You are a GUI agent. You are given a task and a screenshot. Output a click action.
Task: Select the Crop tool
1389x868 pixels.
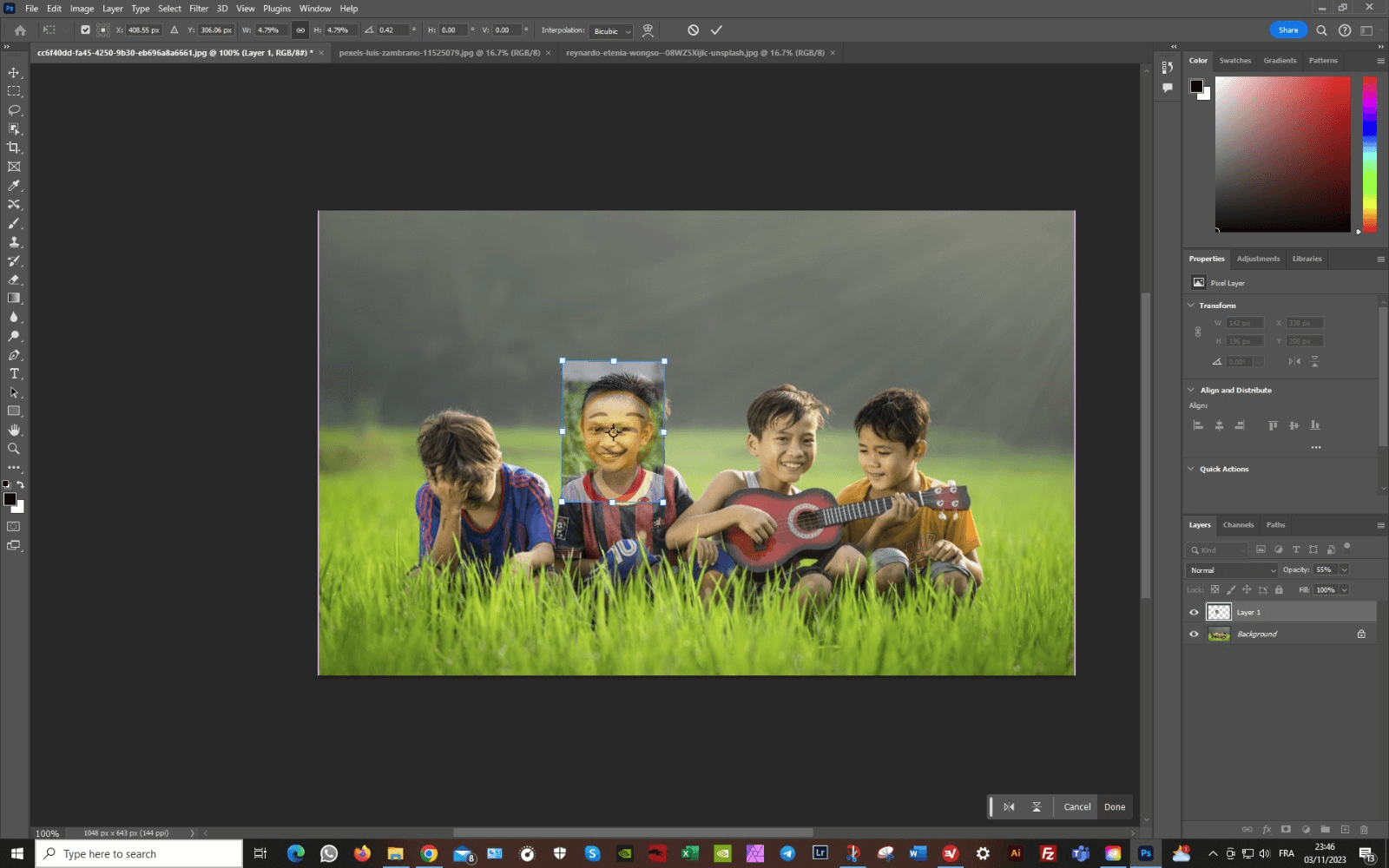[x=14, y=148]
